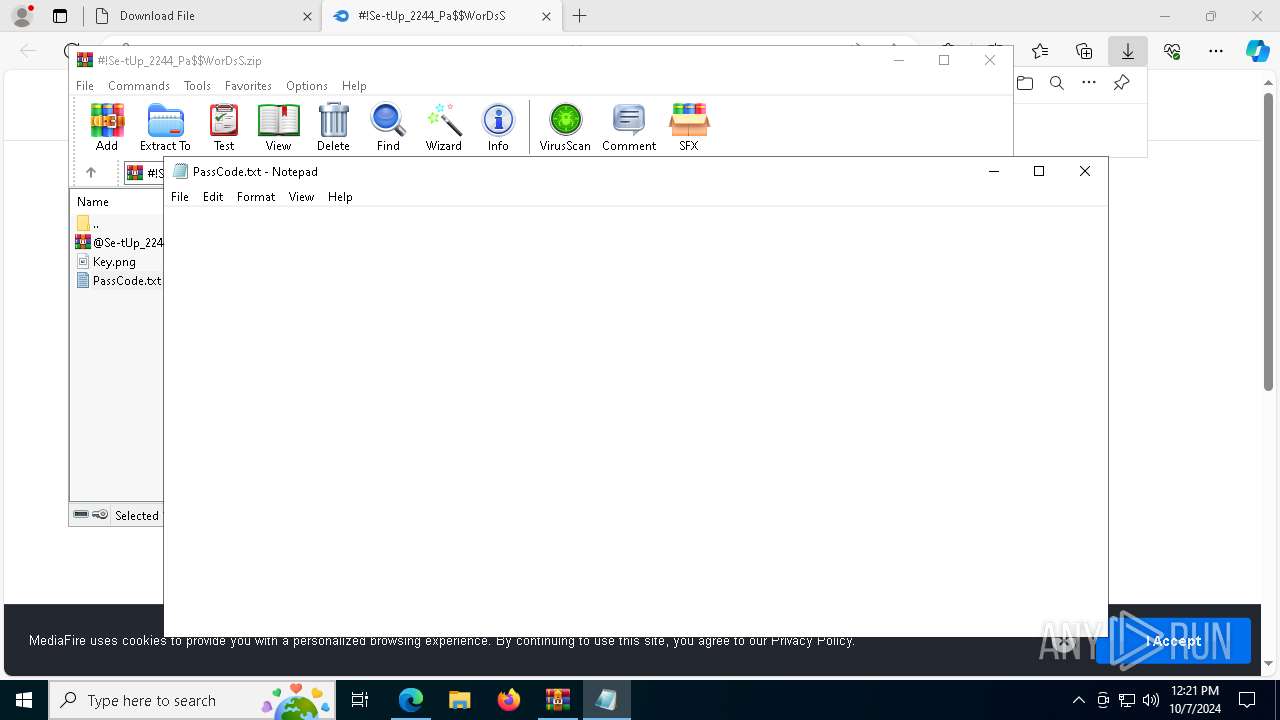Close the #!Se-tUp_2244 browser tab
1280x720 pixels.
point(546,16)
